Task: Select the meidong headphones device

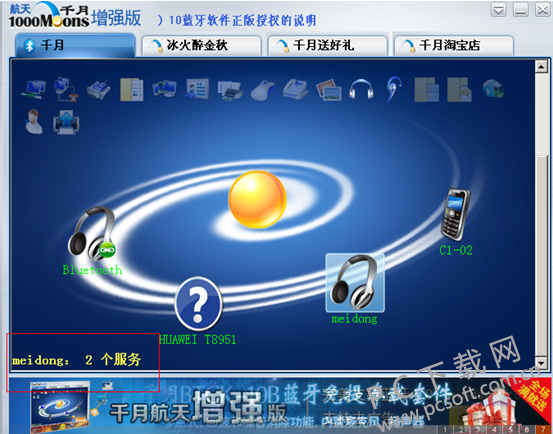Action: click(x=355, y=283)
